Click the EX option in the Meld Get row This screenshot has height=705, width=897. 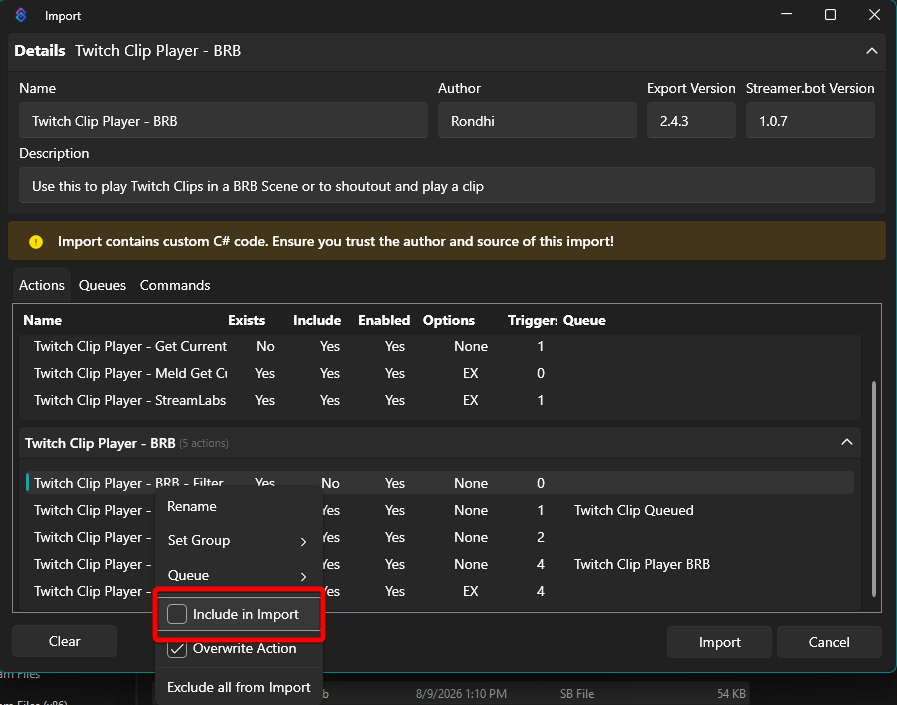(470, 373)
